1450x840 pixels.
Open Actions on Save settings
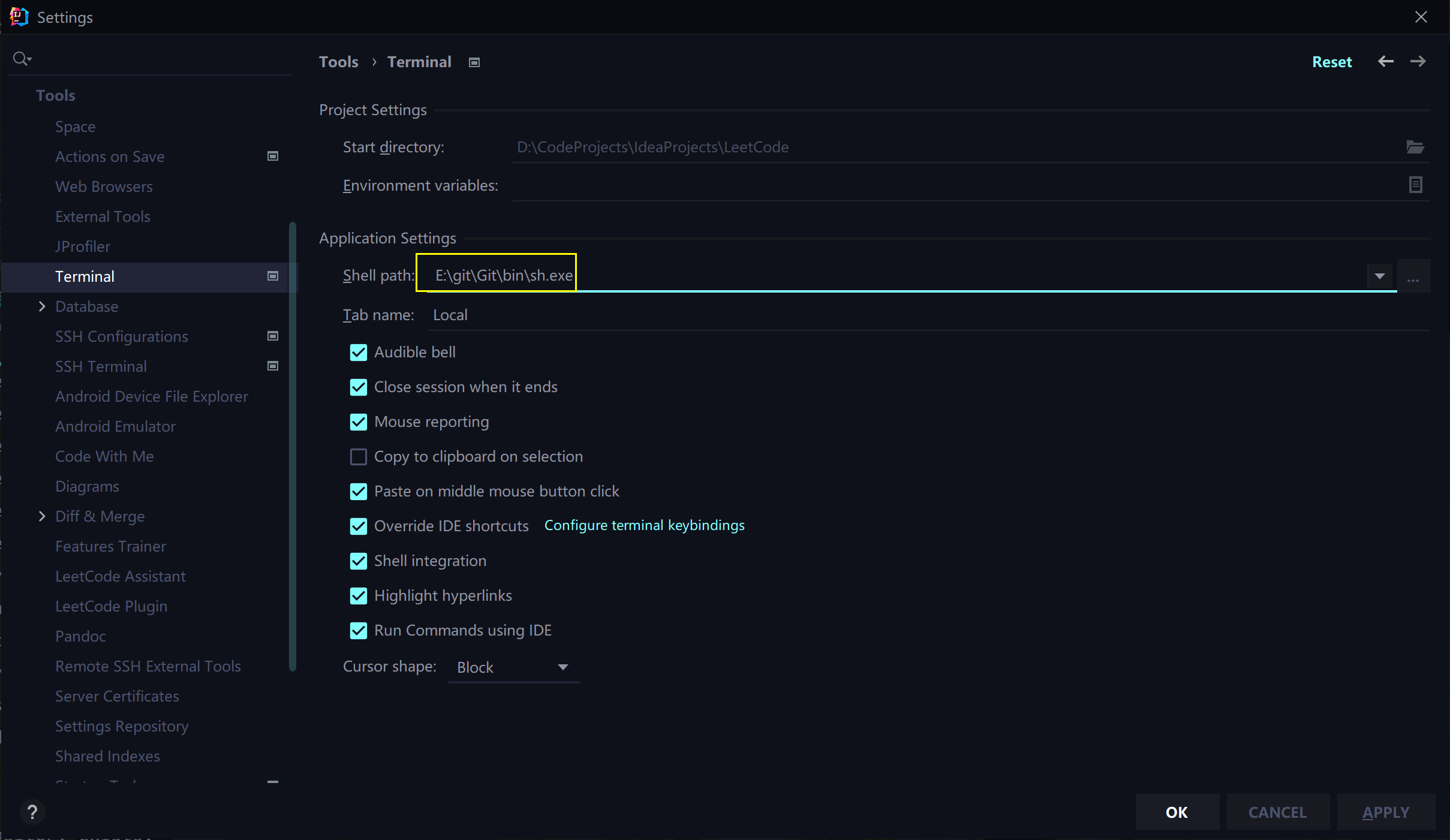pyautogui.click(x=110, y=156)
